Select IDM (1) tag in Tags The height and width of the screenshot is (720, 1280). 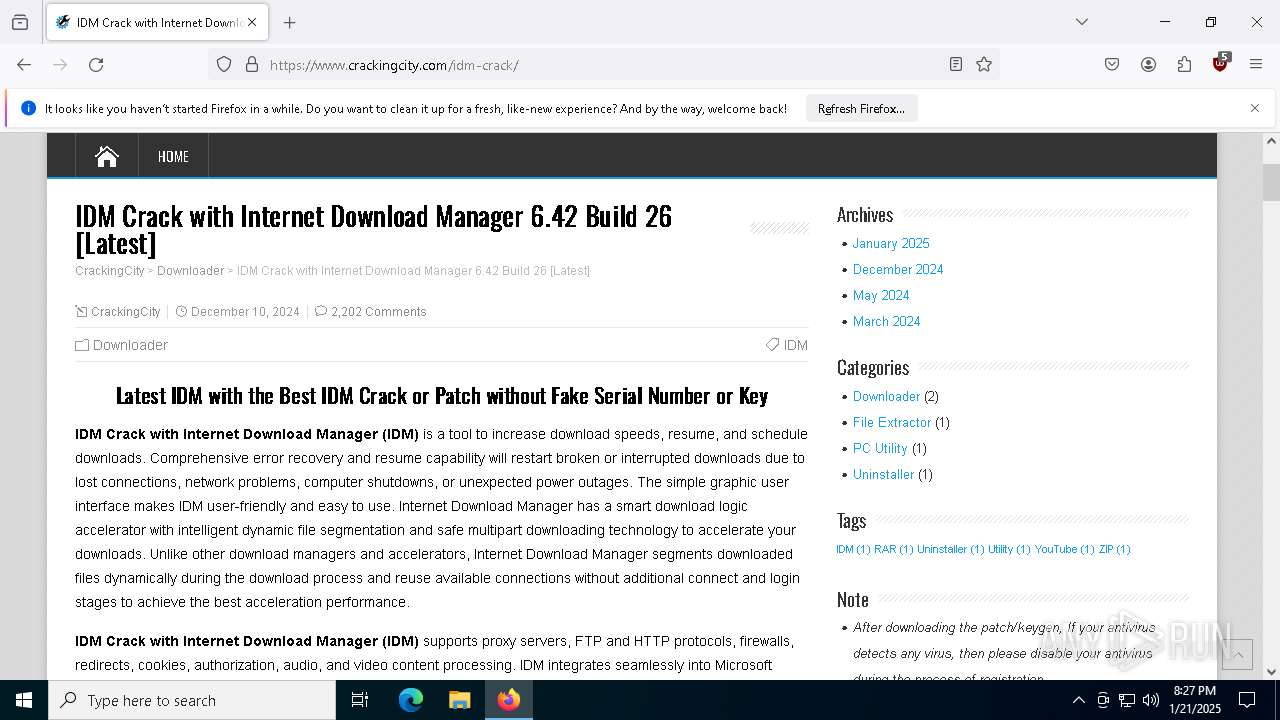[853, 549]
